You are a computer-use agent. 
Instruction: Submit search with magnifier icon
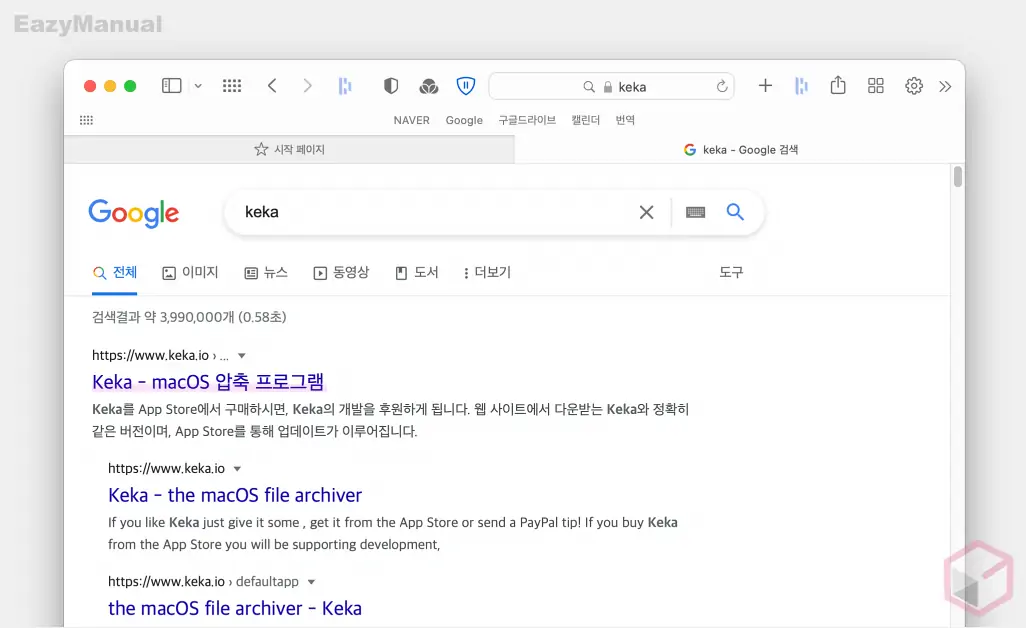735,211
